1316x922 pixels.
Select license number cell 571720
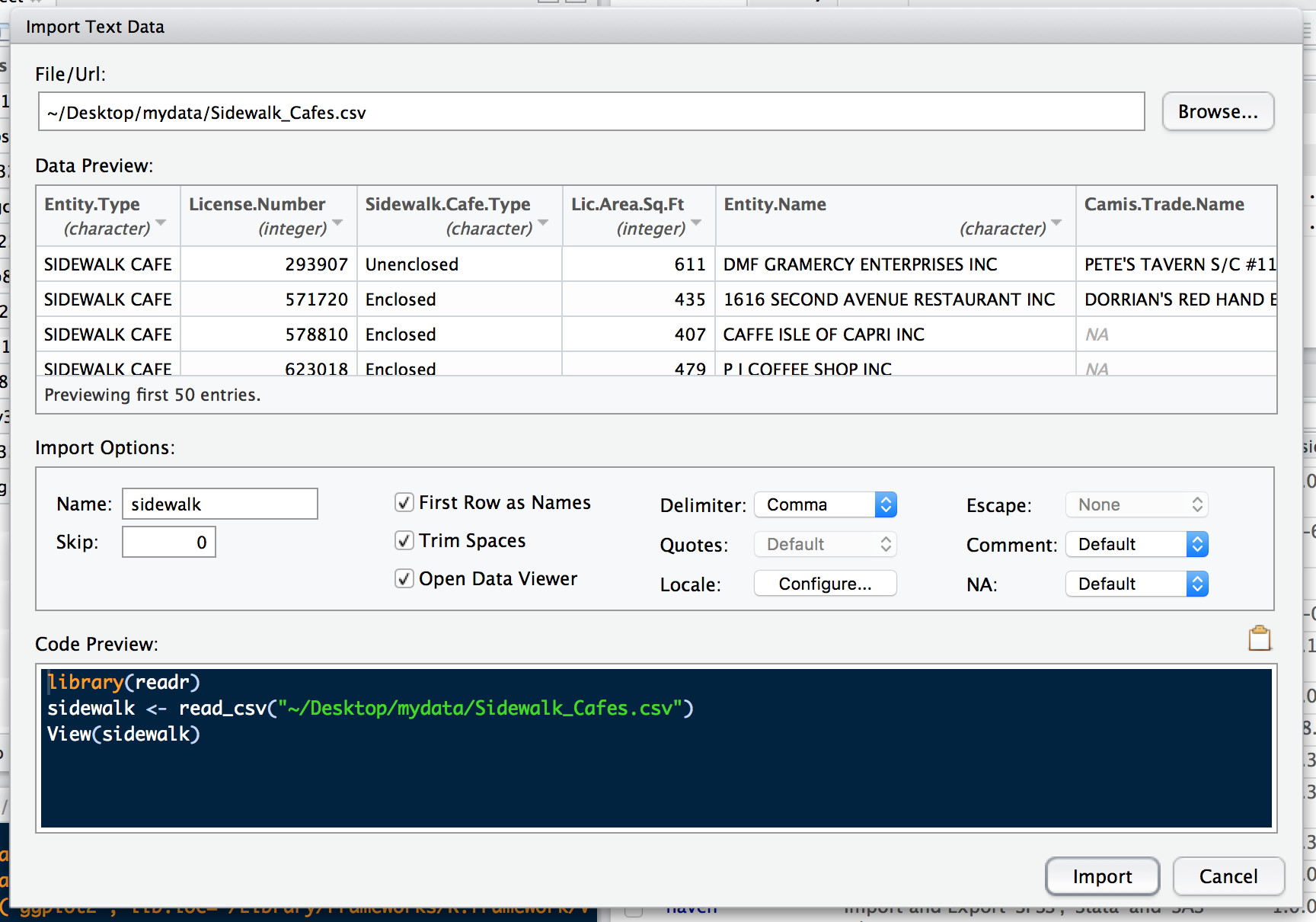click(269, 299)
